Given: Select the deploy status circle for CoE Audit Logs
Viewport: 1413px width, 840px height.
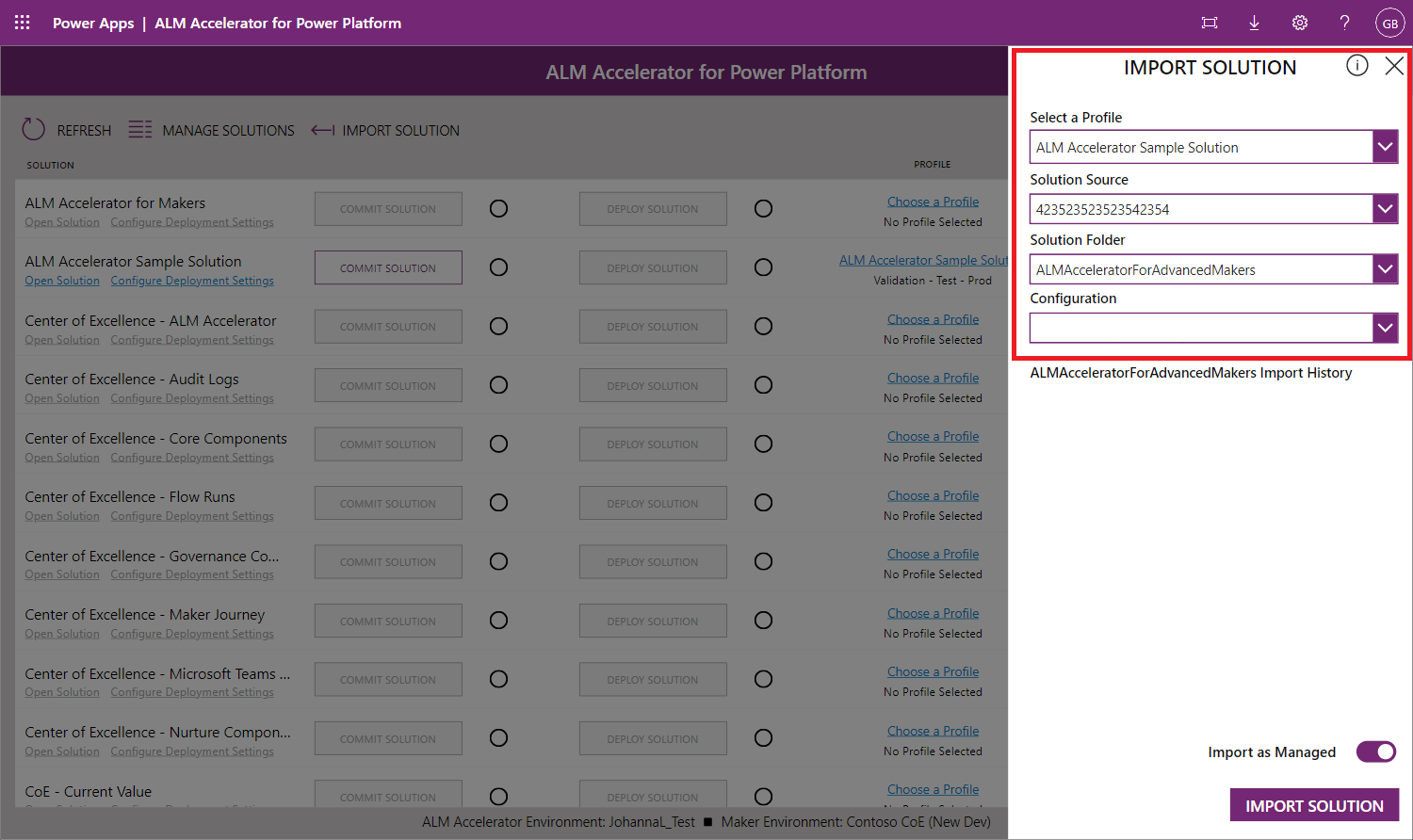Looking at the screenshot, I should pyautogui.click(x=763, y=384).
